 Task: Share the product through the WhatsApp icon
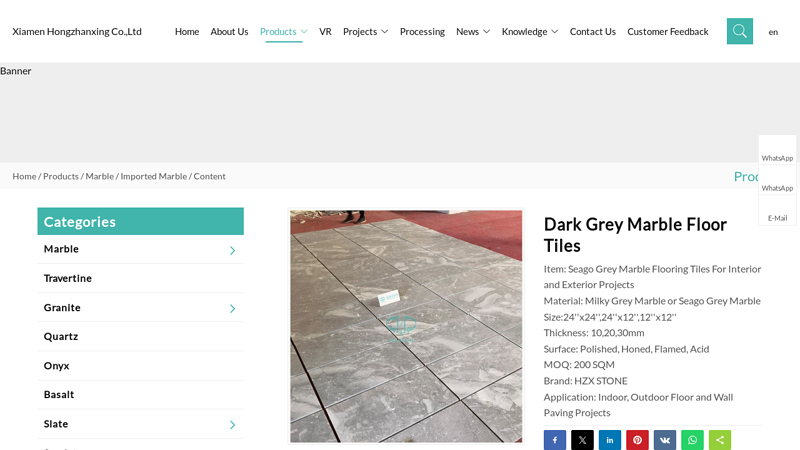pyautogui.click(x=692, y=440)
